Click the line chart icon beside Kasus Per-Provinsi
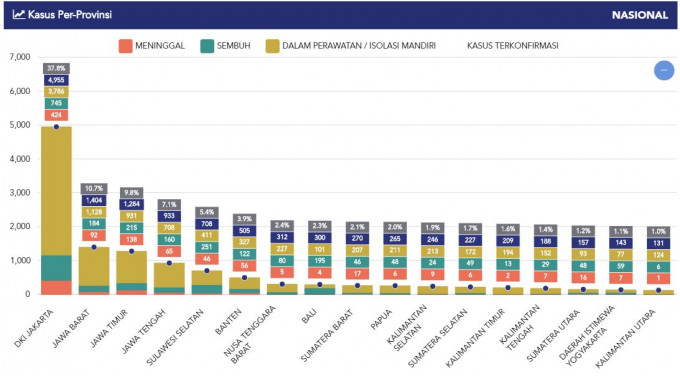The image size is (680, 376). click(x=19, y=15)
